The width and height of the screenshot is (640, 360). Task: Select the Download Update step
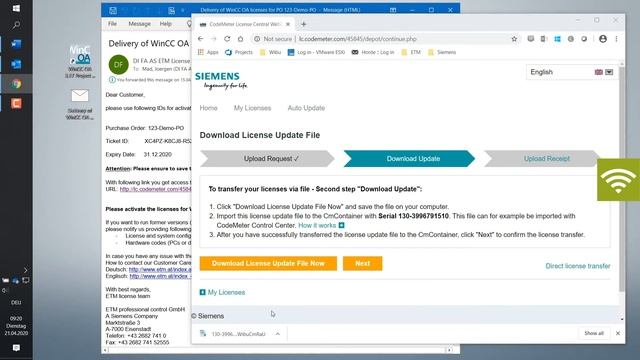tap(409, 159)
